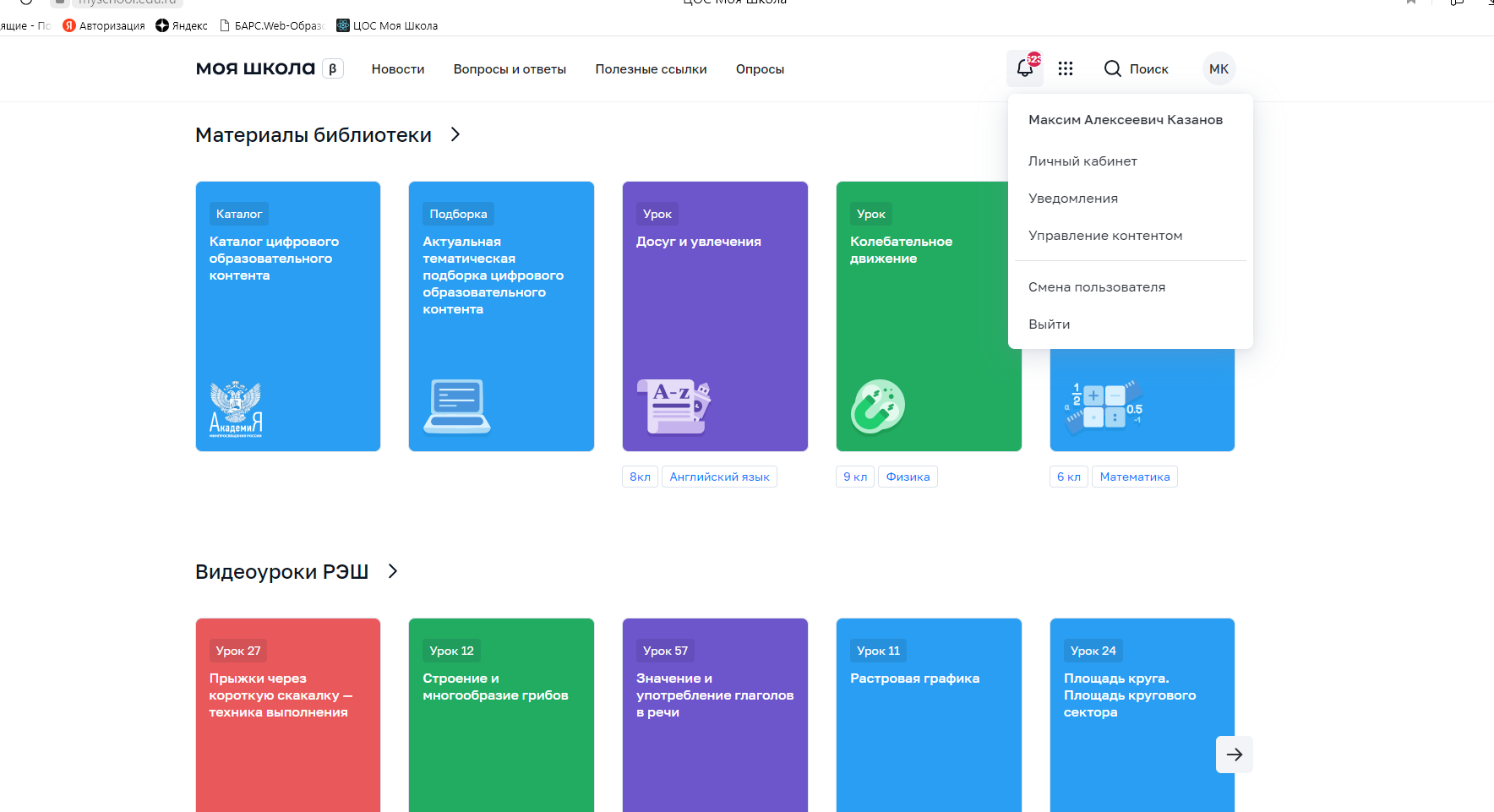Click the β beta badge next to logo
This screenshot has width=1494, height=812.
click(x=333, y=68)
